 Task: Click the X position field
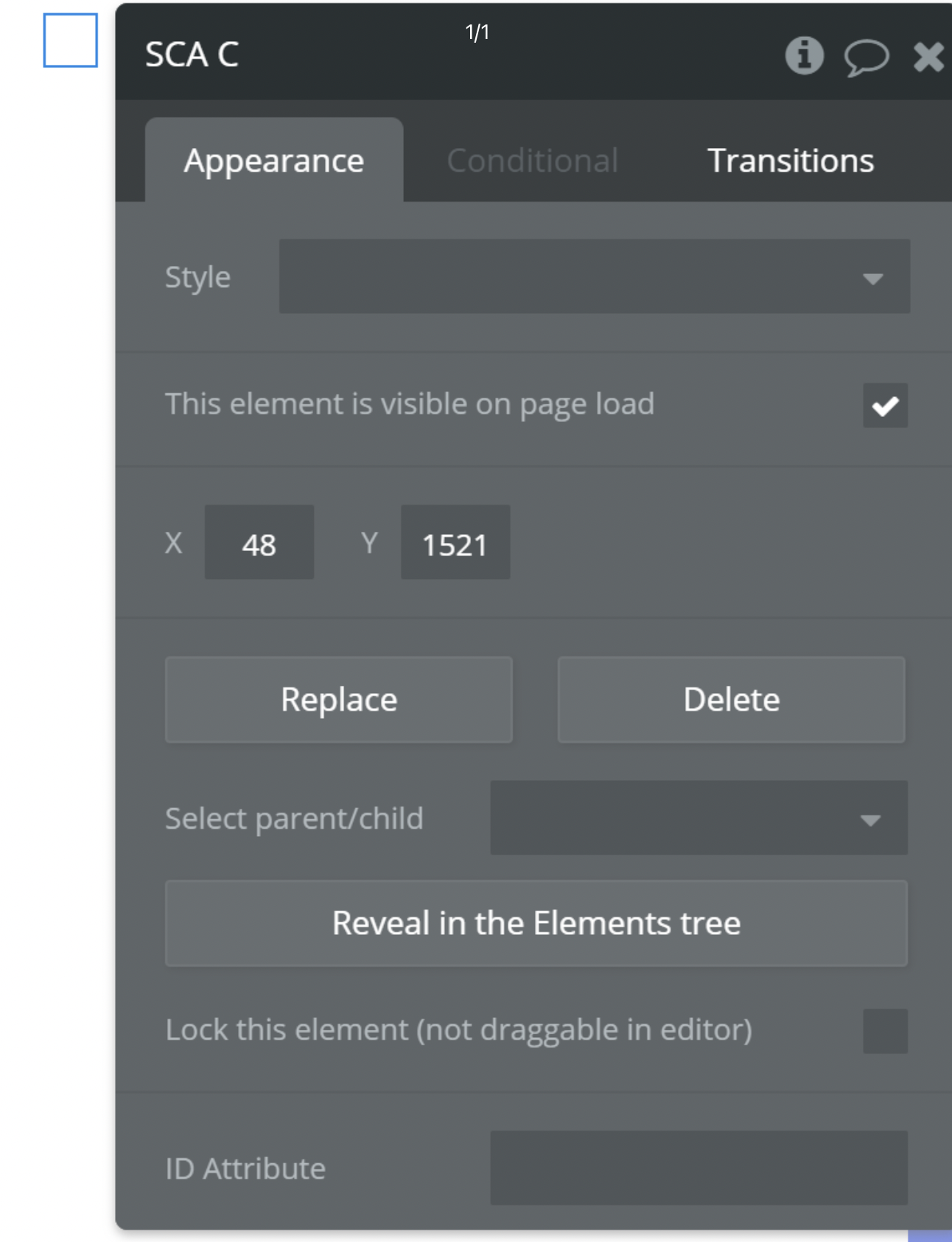tap(259, 543)
